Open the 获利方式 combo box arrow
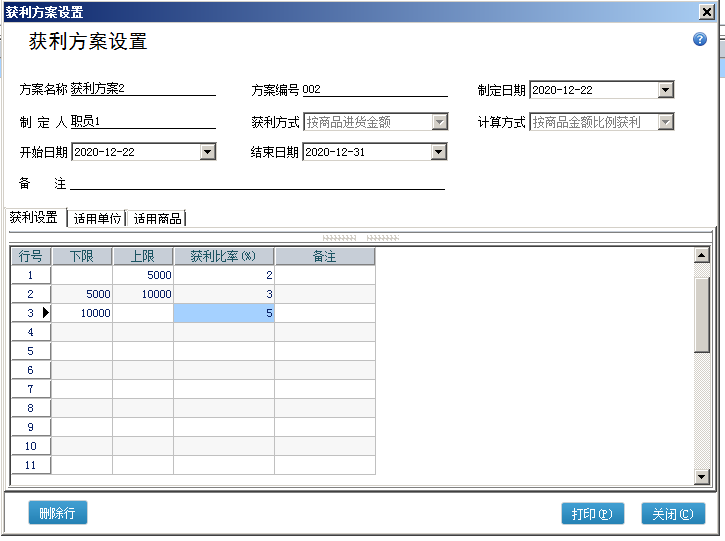 click(439, 122)
